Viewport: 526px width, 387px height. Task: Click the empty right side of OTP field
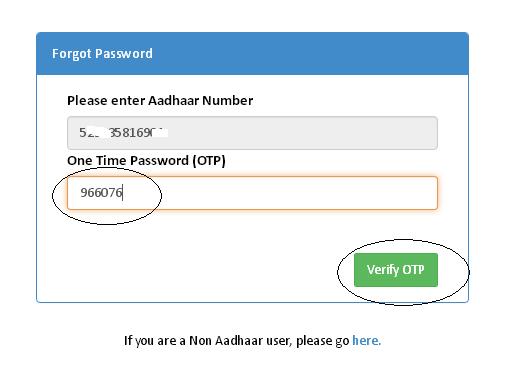point(302,193)
